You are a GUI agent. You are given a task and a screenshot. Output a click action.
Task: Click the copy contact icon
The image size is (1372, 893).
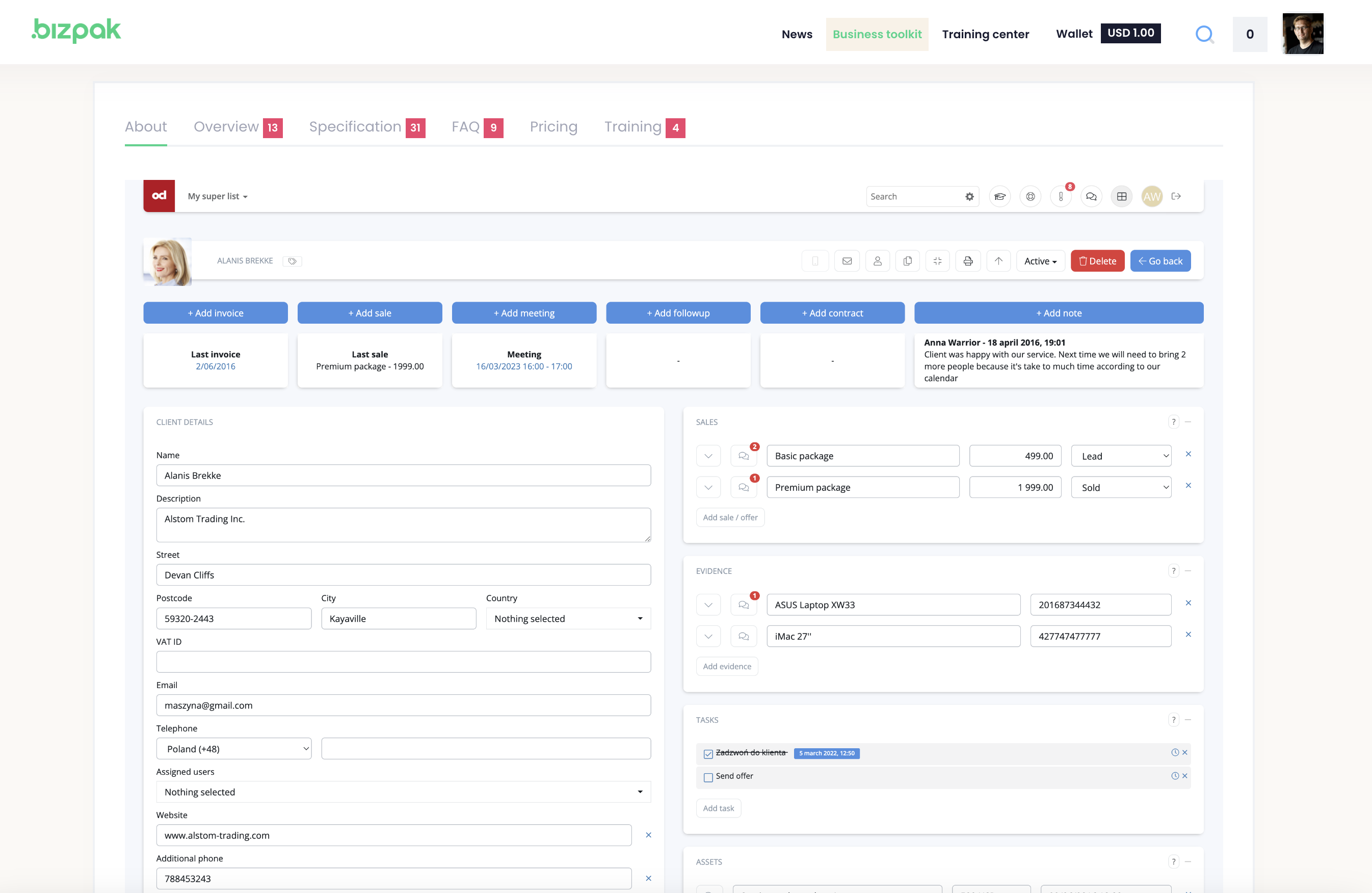point(907,260)
